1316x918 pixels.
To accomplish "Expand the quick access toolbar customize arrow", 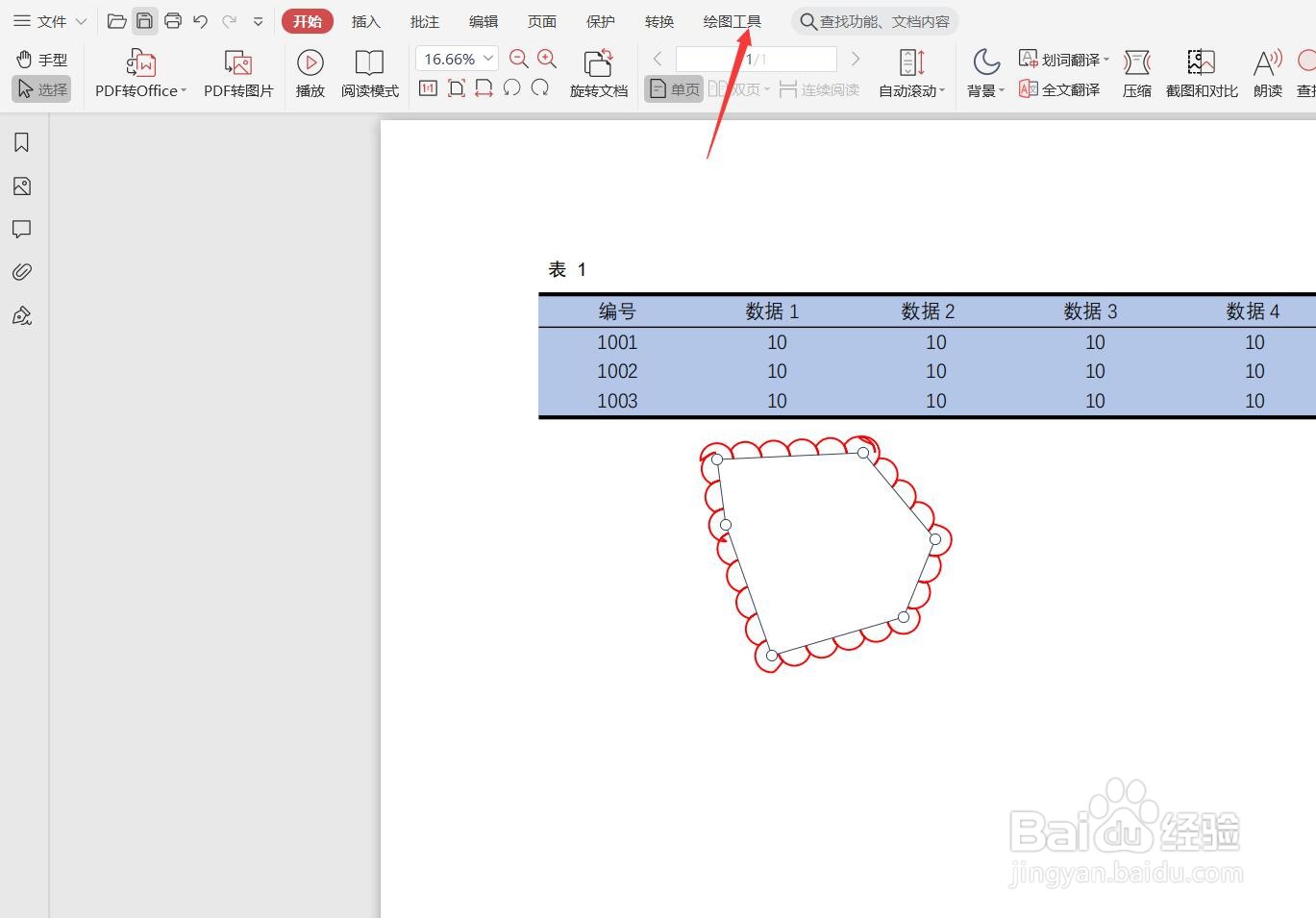I will tap(258, 21).
